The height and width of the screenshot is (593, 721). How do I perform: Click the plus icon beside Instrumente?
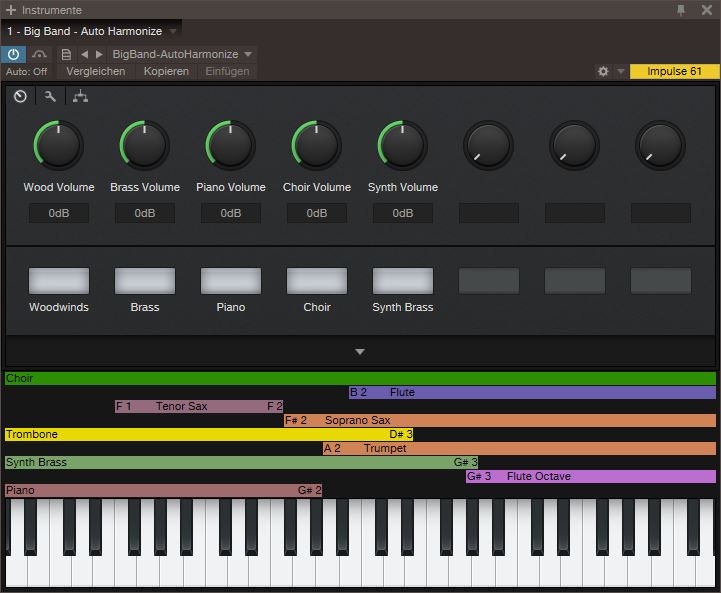[x=11, y=10]
